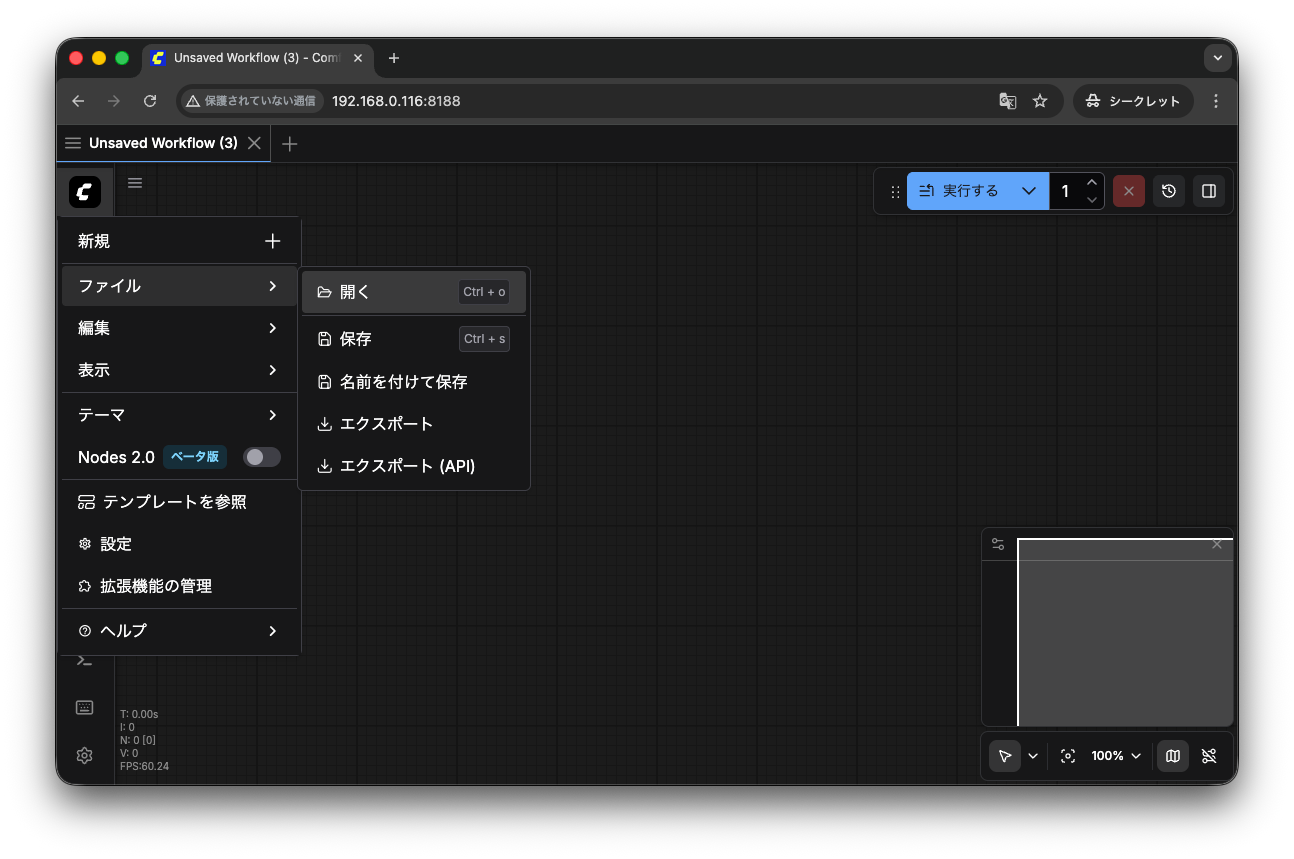This screenshot has width=1294, height=859.
Task: Open Chrome tab search dropdown
Action: click(1217, 58)
